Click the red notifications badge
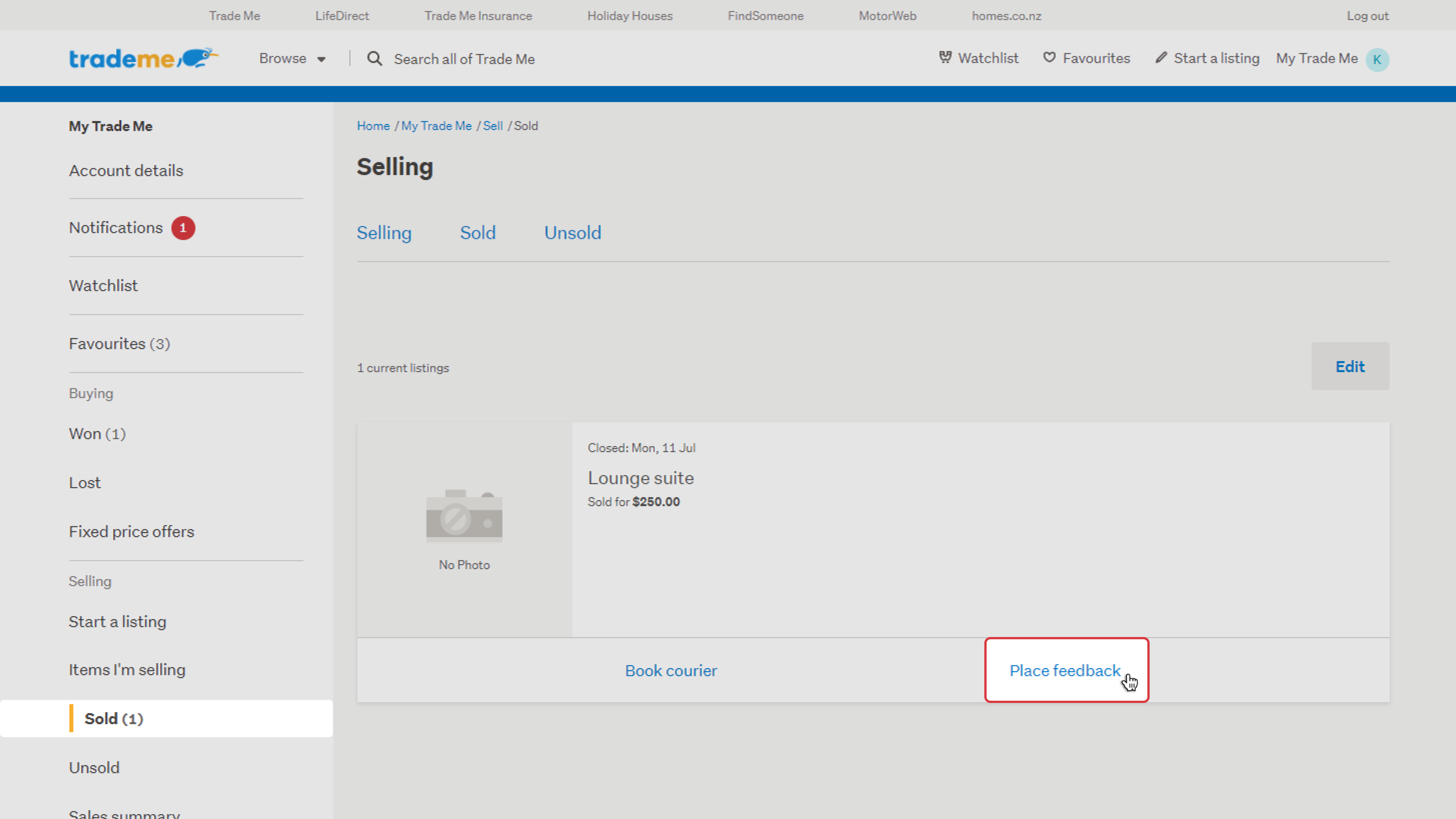 tap(182, 228)
